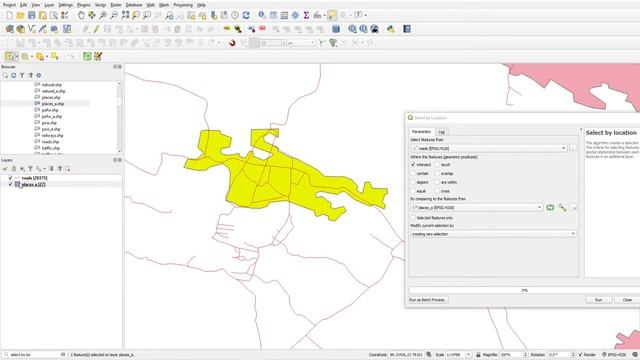Viewport: 640px width, 360px height.
Task: Save the project with the floppy disk icon
Action: click(31, 15)
